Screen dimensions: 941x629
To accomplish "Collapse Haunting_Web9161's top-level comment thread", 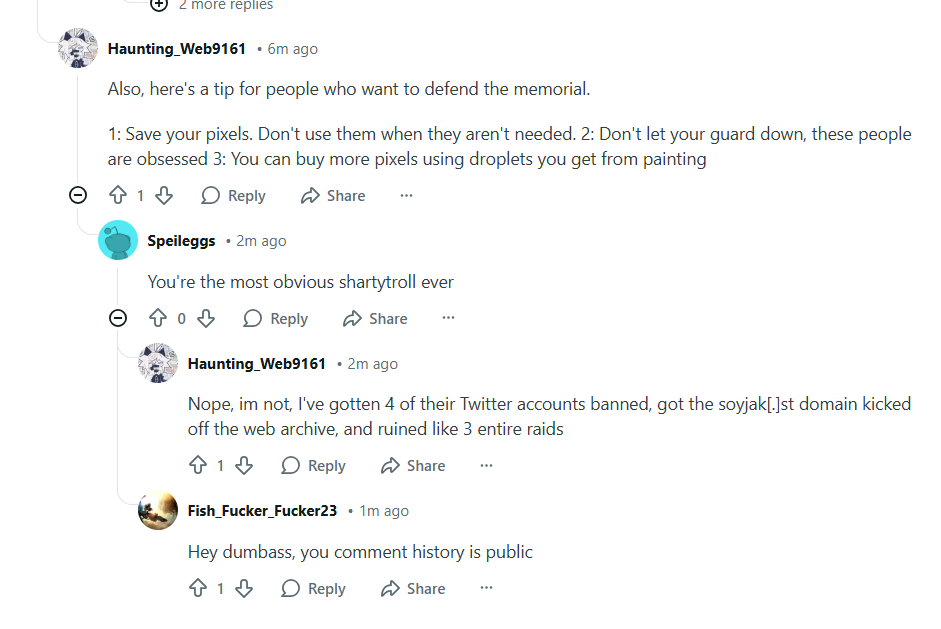I will [x=78, y=196].
